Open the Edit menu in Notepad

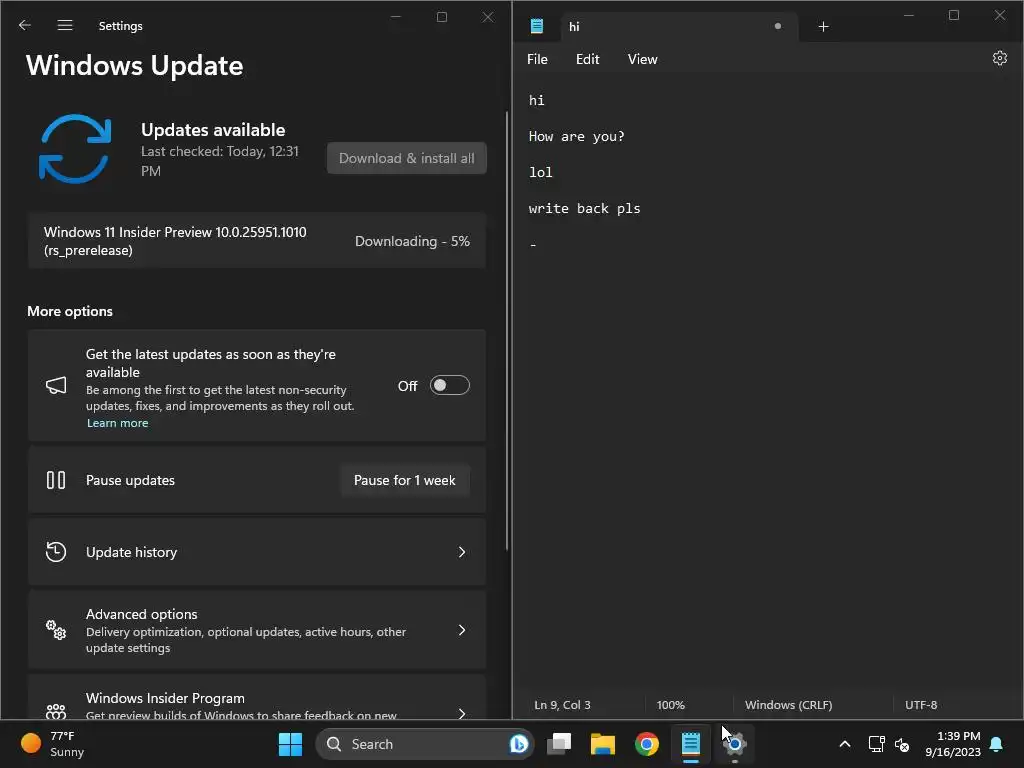[x=588, y=59]
